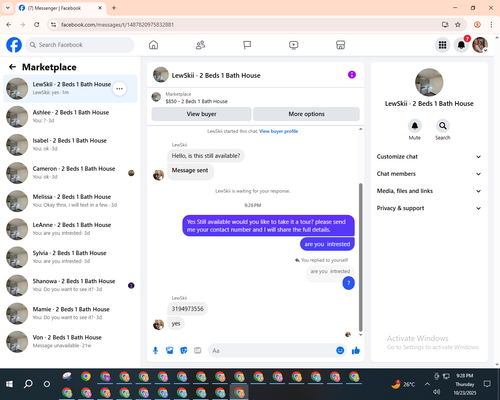
Task: Open the Facebook logo home link
Action: (x=14, y=45)
